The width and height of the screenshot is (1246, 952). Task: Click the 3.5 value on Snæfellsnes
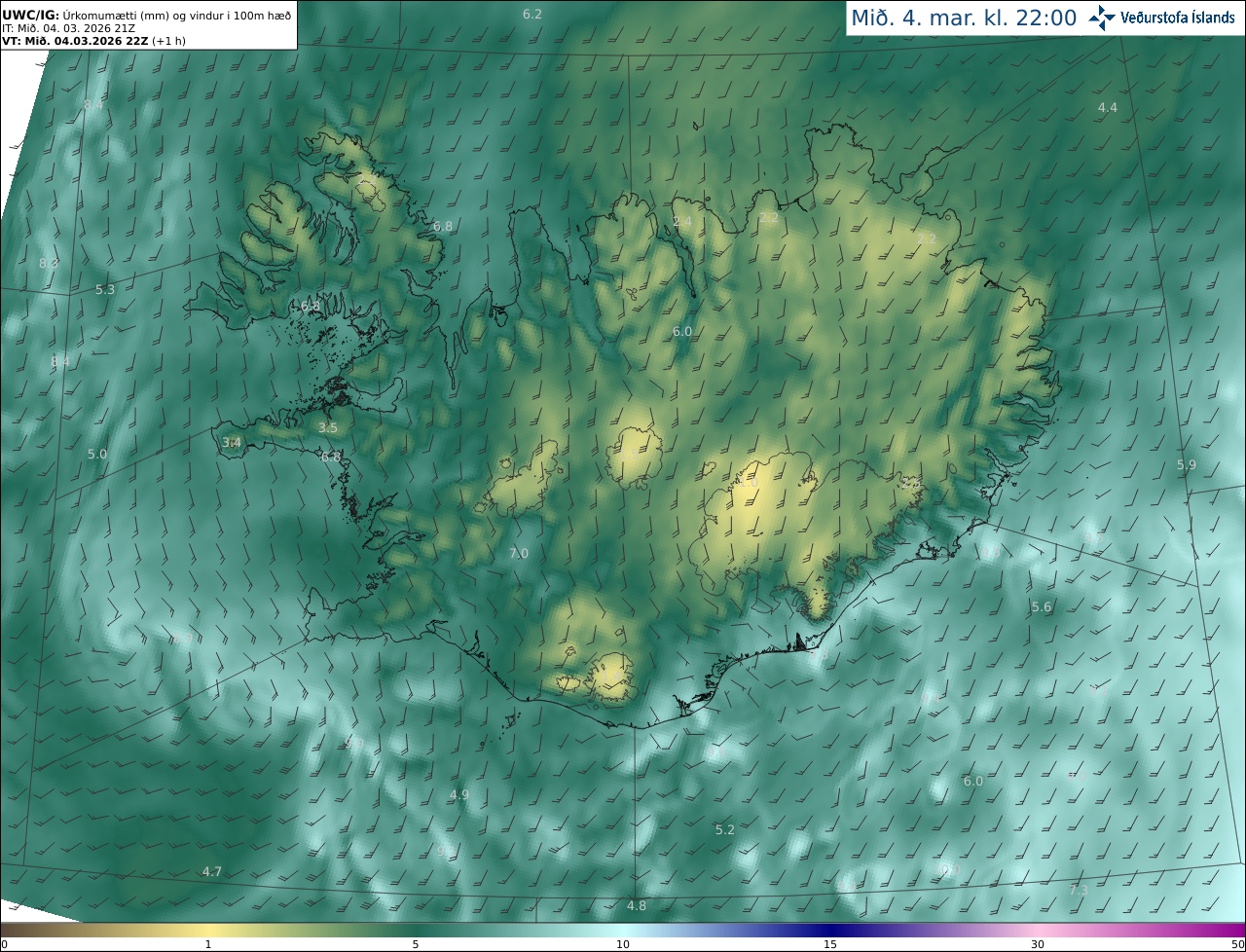point(328,427)
